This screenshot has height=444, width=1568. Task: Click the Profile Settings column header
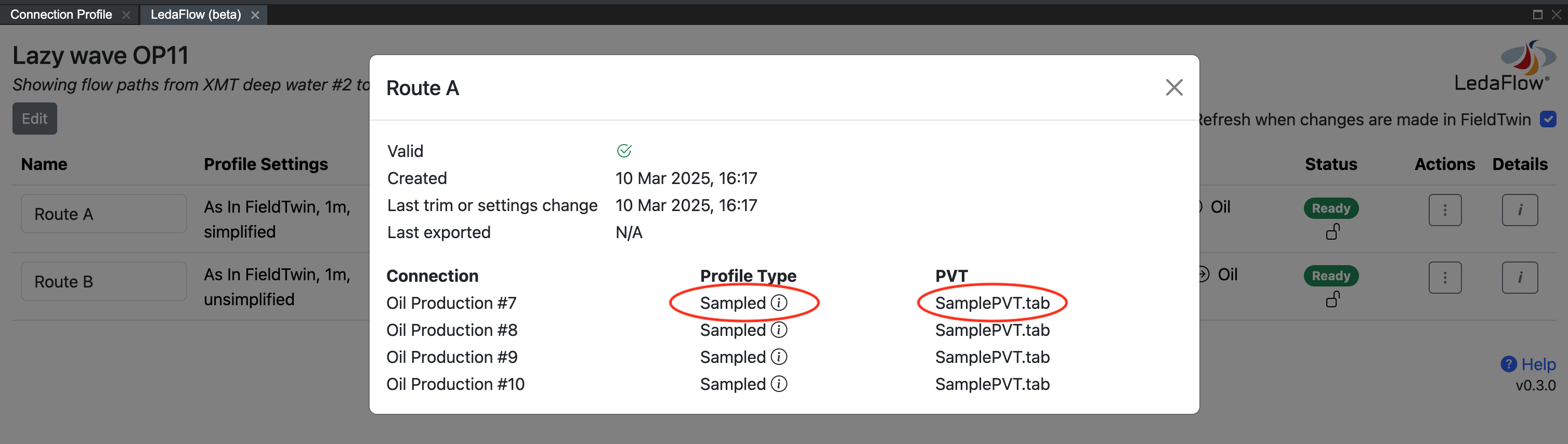tap(265, 164)
